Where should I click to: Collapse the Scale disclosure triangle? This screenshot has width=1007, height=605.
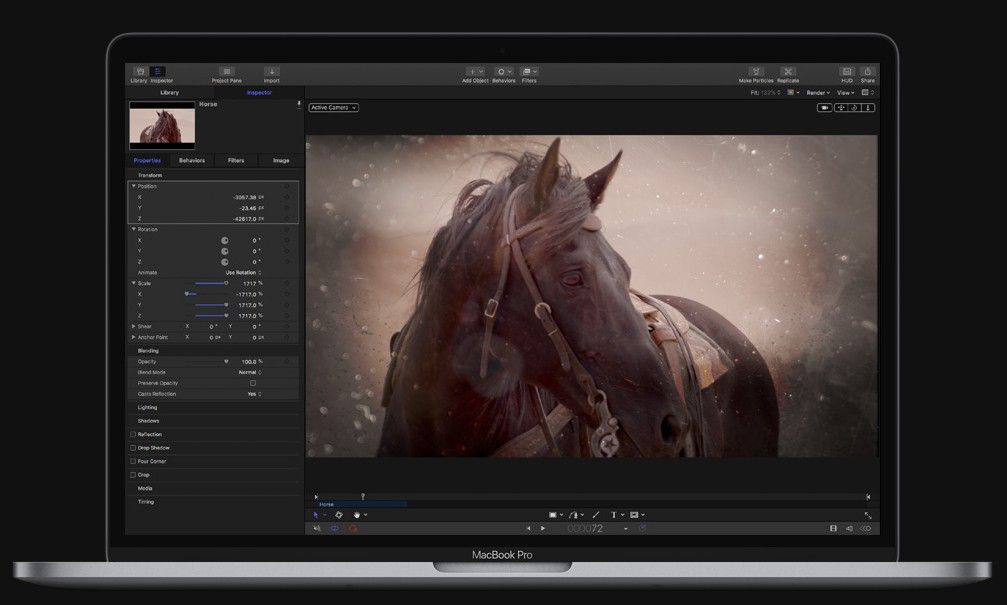point(134,283)
